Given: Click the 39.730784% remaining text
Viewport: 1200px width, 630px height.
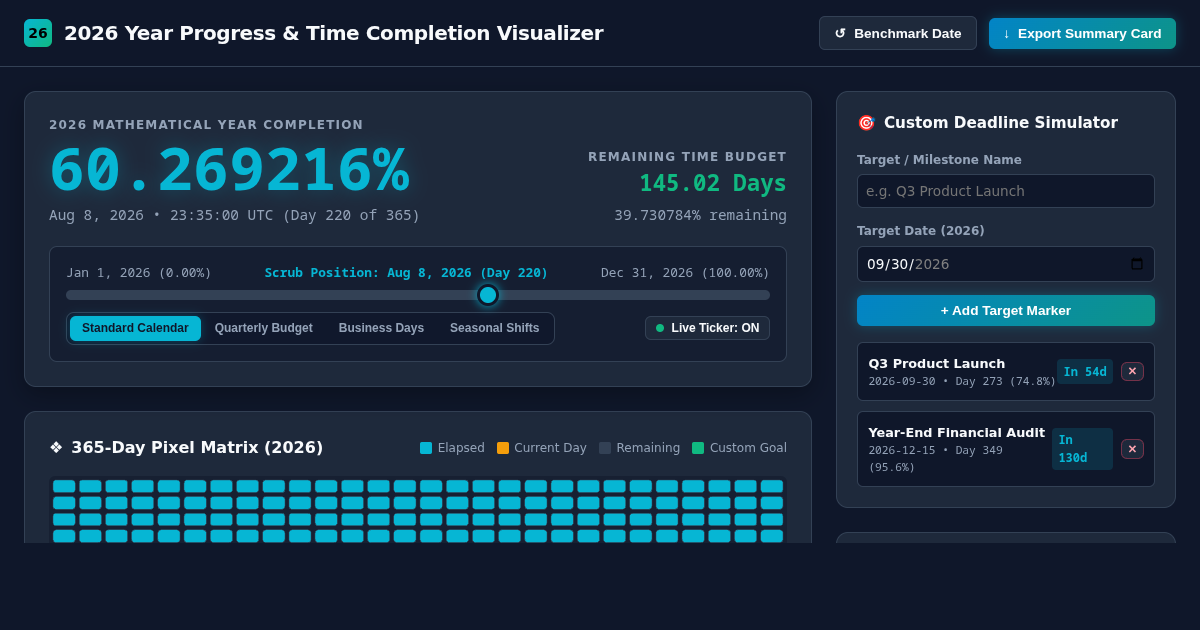Looking at the screenshot, I should [x=700, y=215].
